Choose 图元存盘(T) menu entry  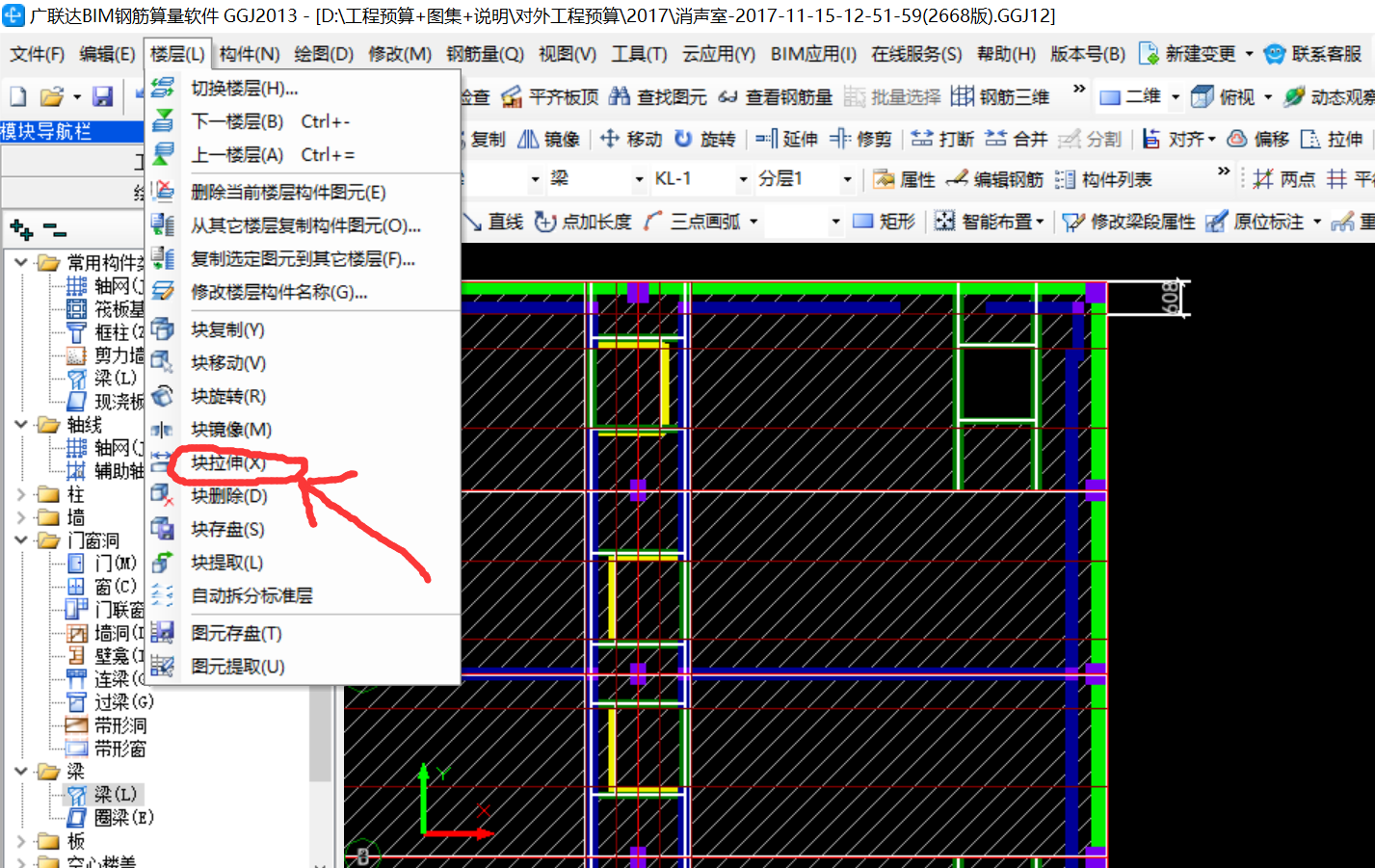click(237, 633)
